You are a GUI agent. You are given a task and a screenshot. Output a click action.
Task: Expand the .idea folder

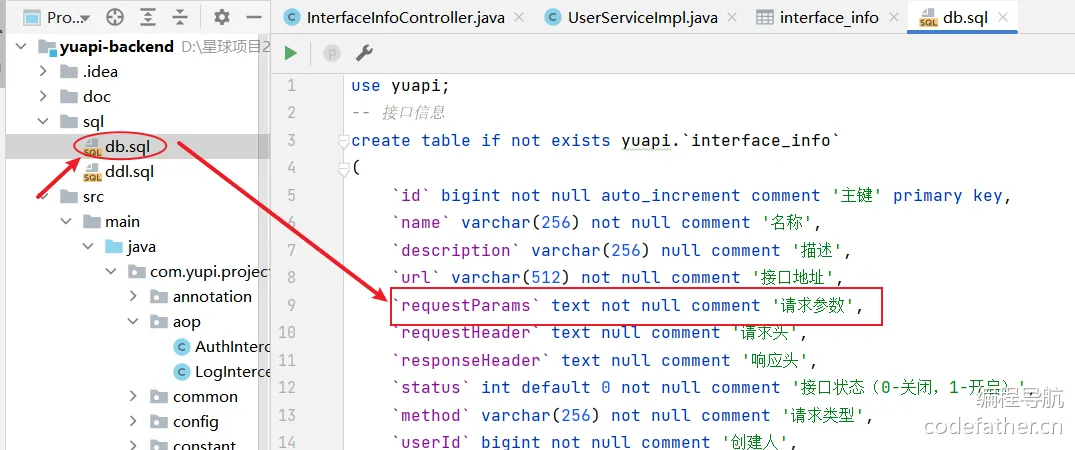(x=43, y=71)
